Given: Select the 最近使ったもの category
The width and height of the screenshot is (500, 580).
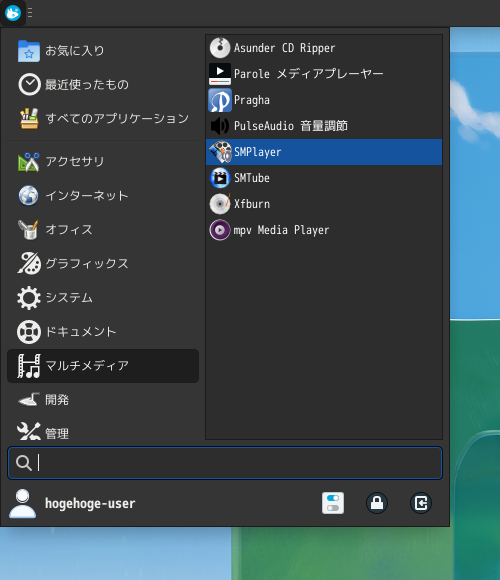Looking at the screenshot, I should point(103,85).
